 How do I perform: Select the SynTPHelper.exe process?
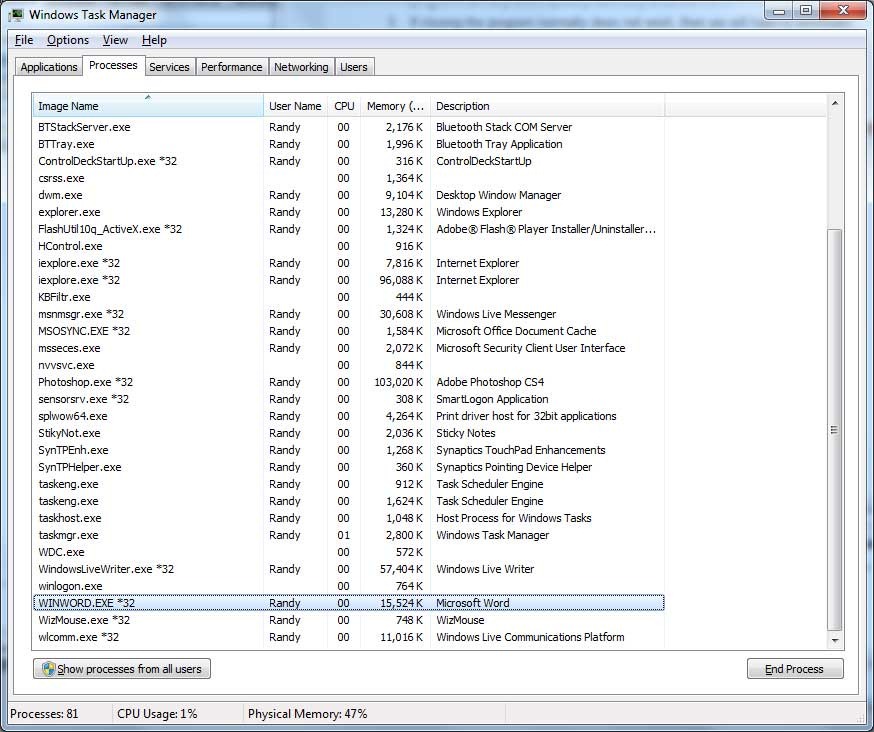coord(348,467)
